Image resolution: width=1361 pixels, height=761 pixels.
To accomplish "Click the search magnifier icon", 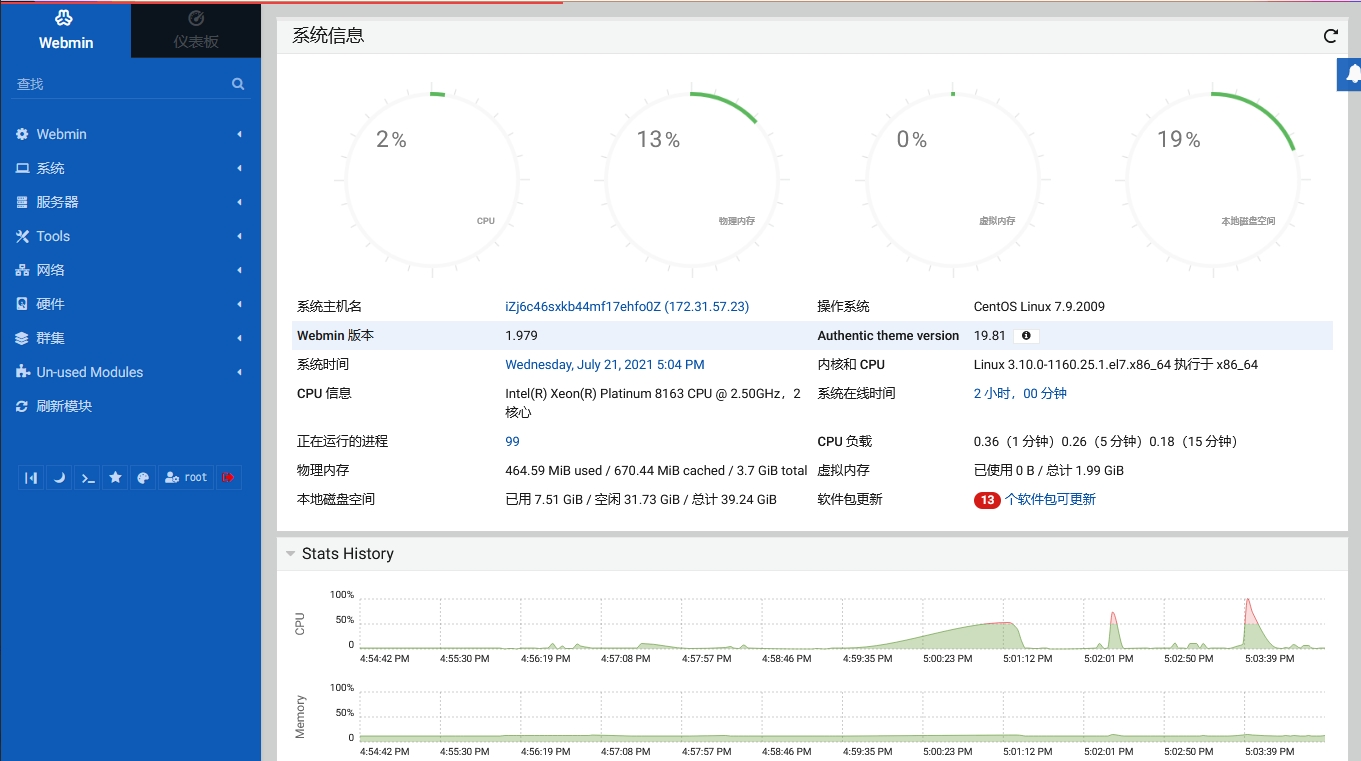I will click(x=238, y=84).
